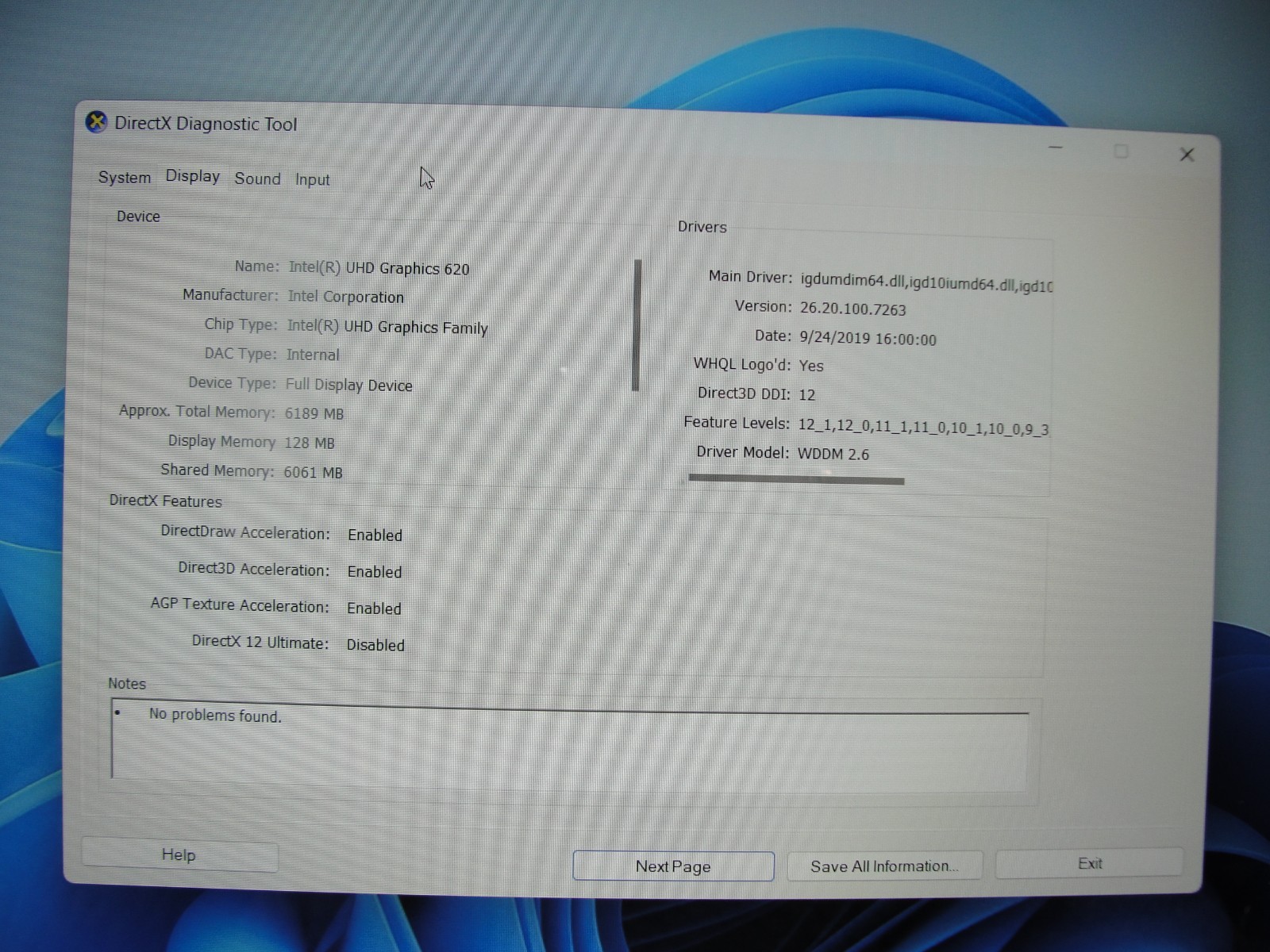
Task: Click display memory value 128 MB
Action: (309, 443)
